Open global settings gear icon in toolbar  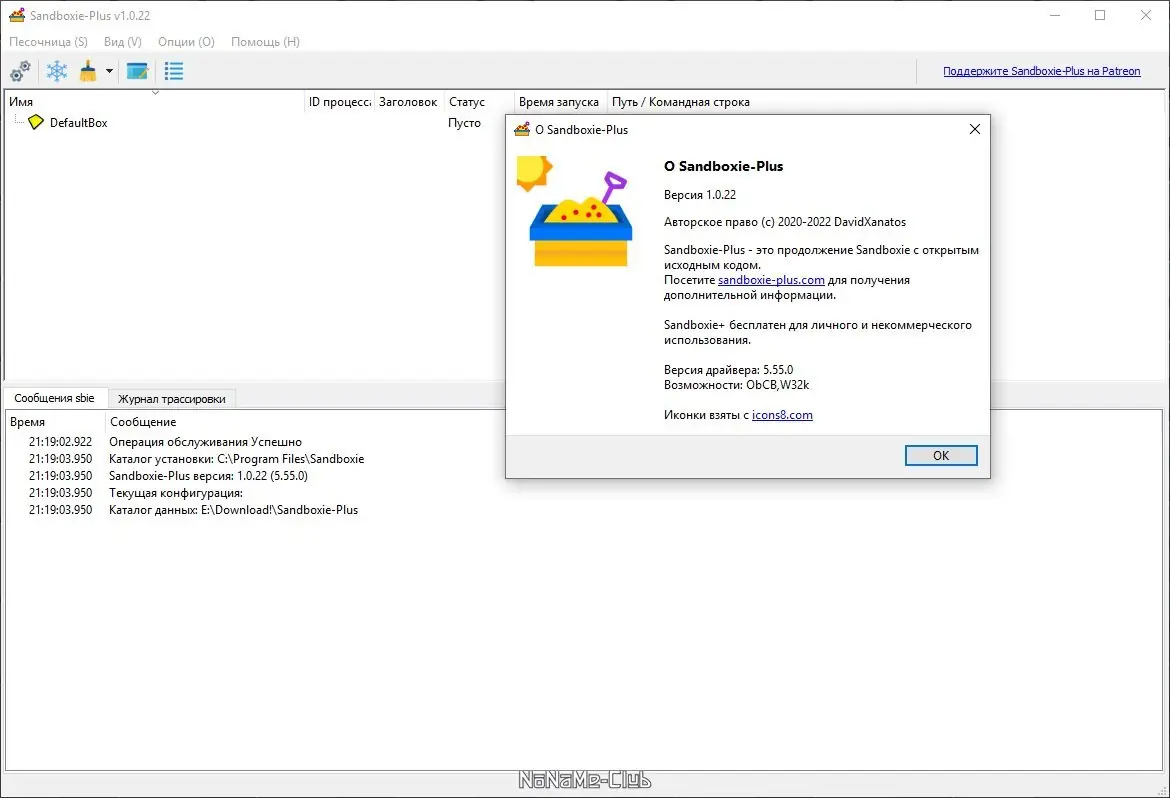[20, 71]
